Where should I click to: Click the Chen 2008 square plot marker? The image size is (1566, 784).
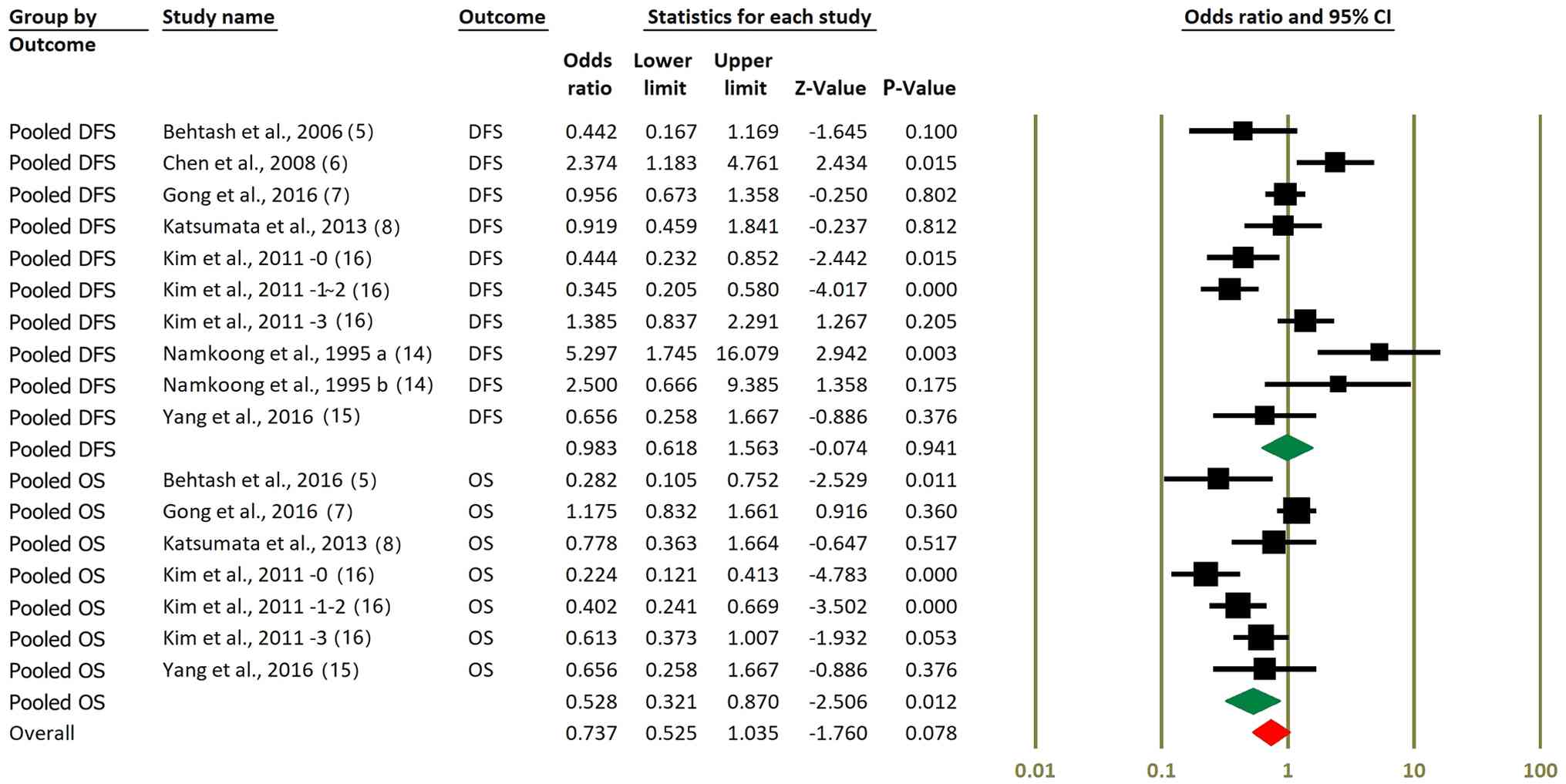pyautogui.click(x=1335, y=163)
